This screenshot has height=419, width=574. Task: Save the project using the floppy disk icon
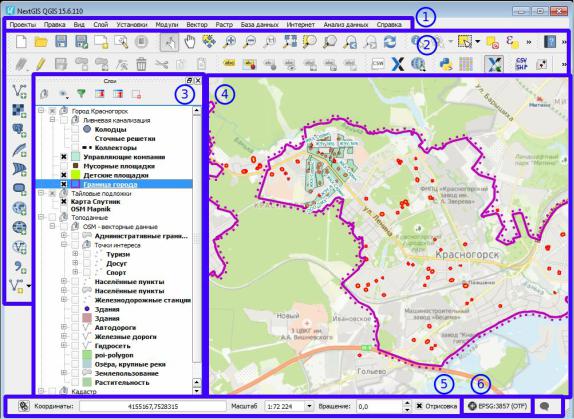(61, 42)
